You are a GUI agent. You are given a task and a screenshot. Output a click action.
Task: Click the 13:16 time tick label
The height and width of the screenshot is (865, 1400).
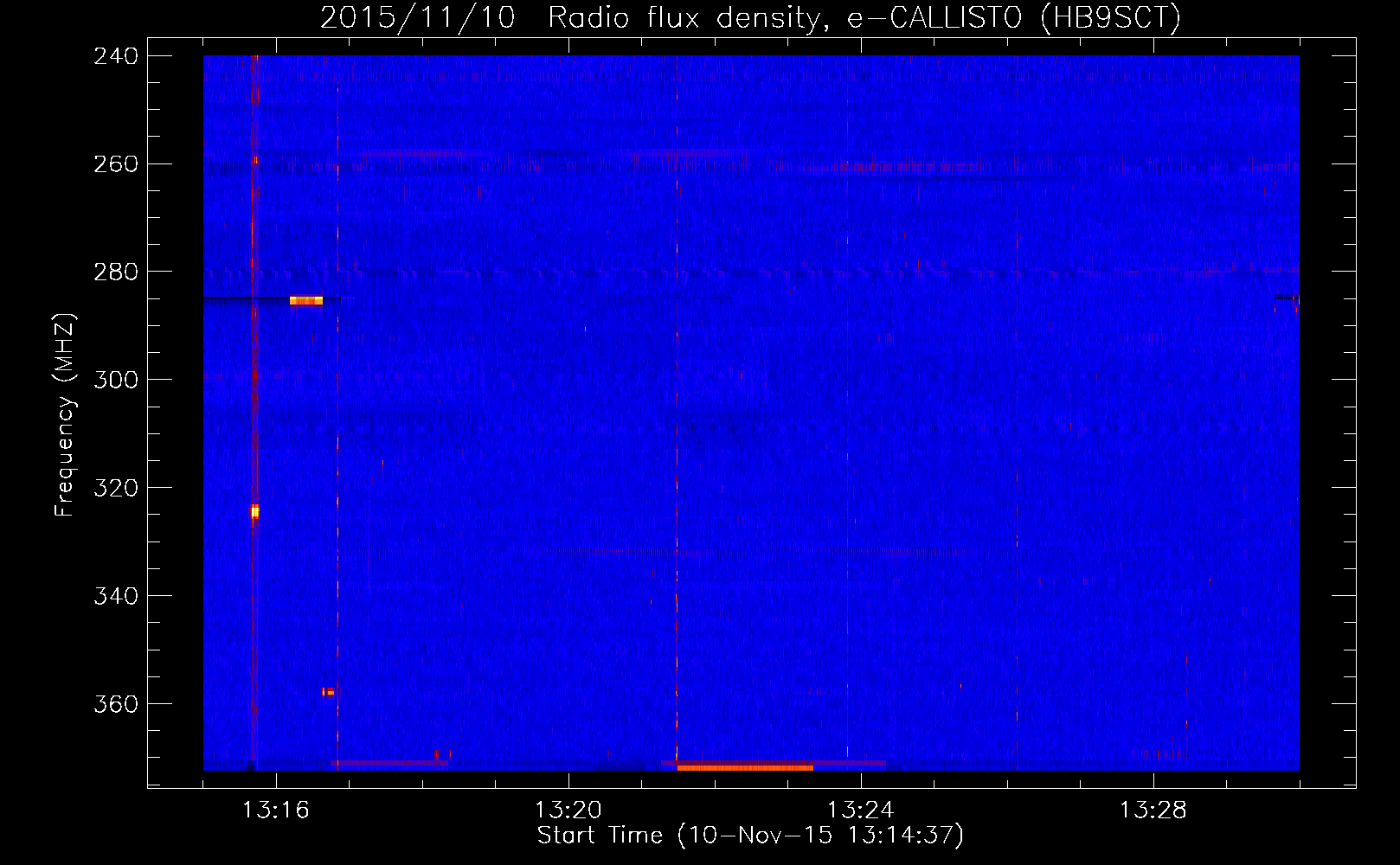pos(276,811)
